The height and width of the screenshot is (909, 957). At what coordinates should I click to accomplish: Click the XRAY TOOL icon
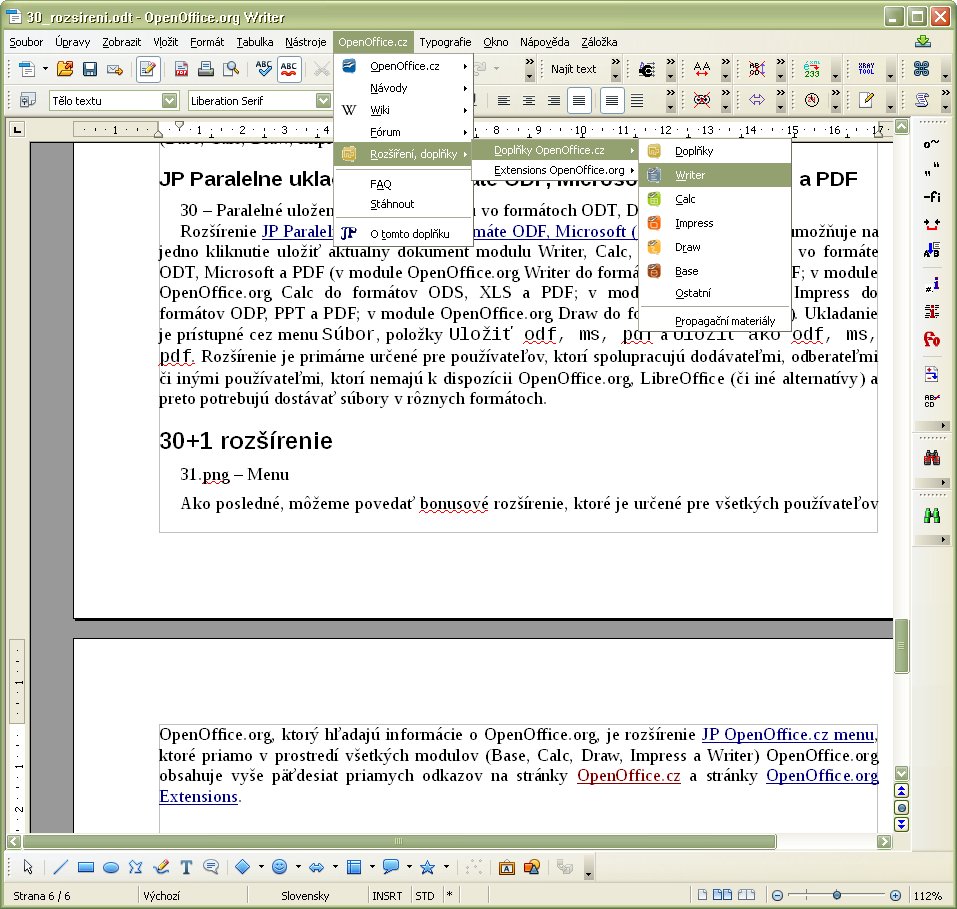[x=866, y=69]
